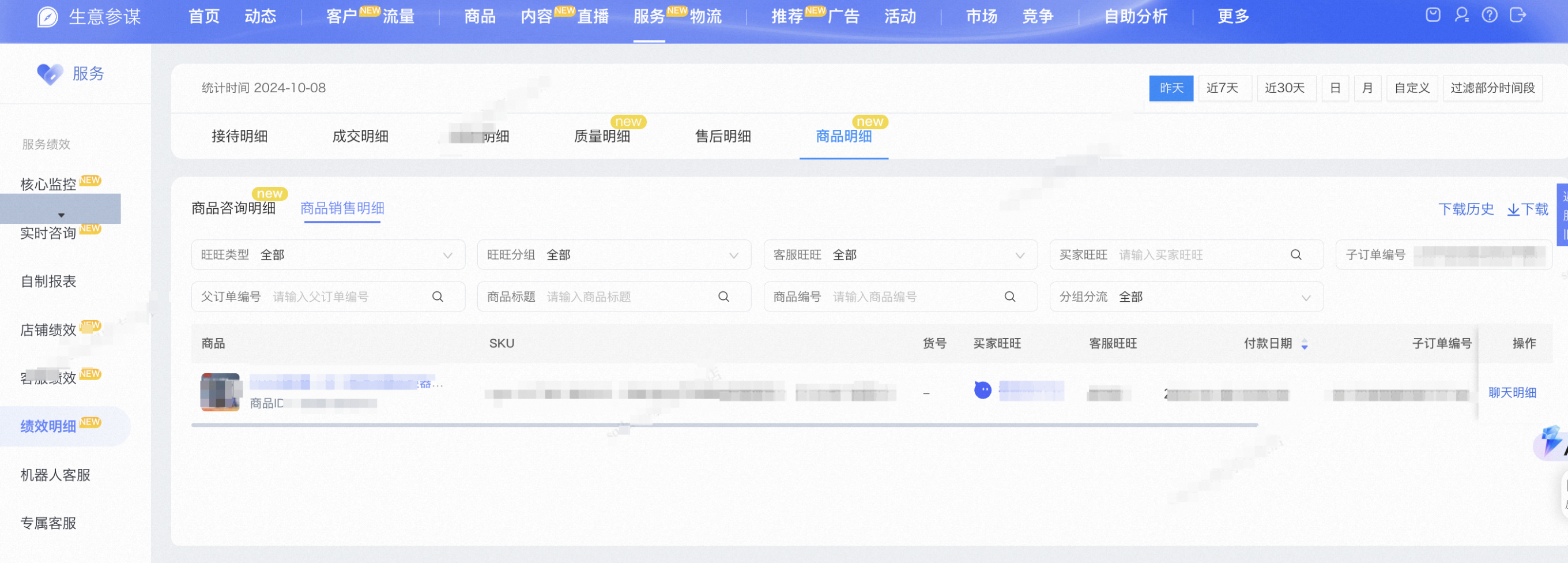This screenshot has width=1568, height=563.
Task: Open 实时咨询 in the sidebar
Action: tap(48, 232)
